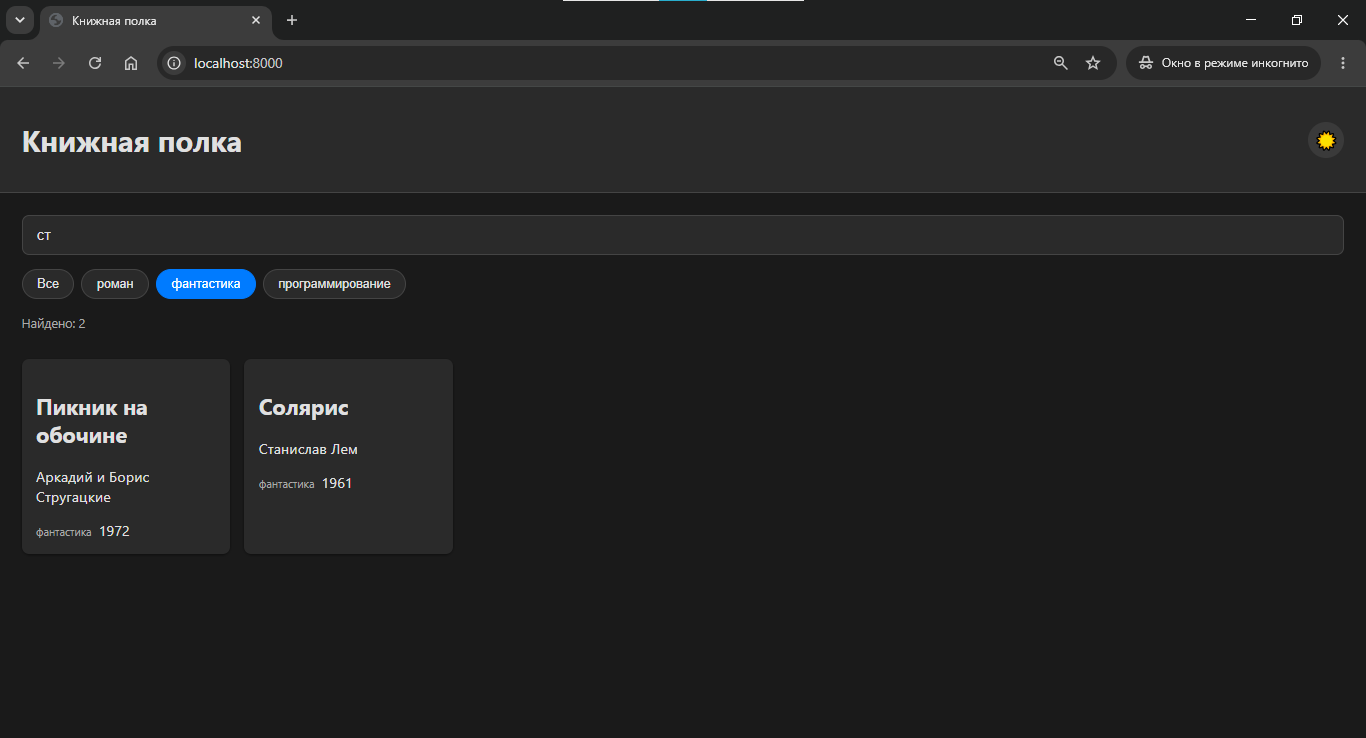The image size is (1366, 738).
Task: Open the browser home page icon
Action: tap(131, 63)
